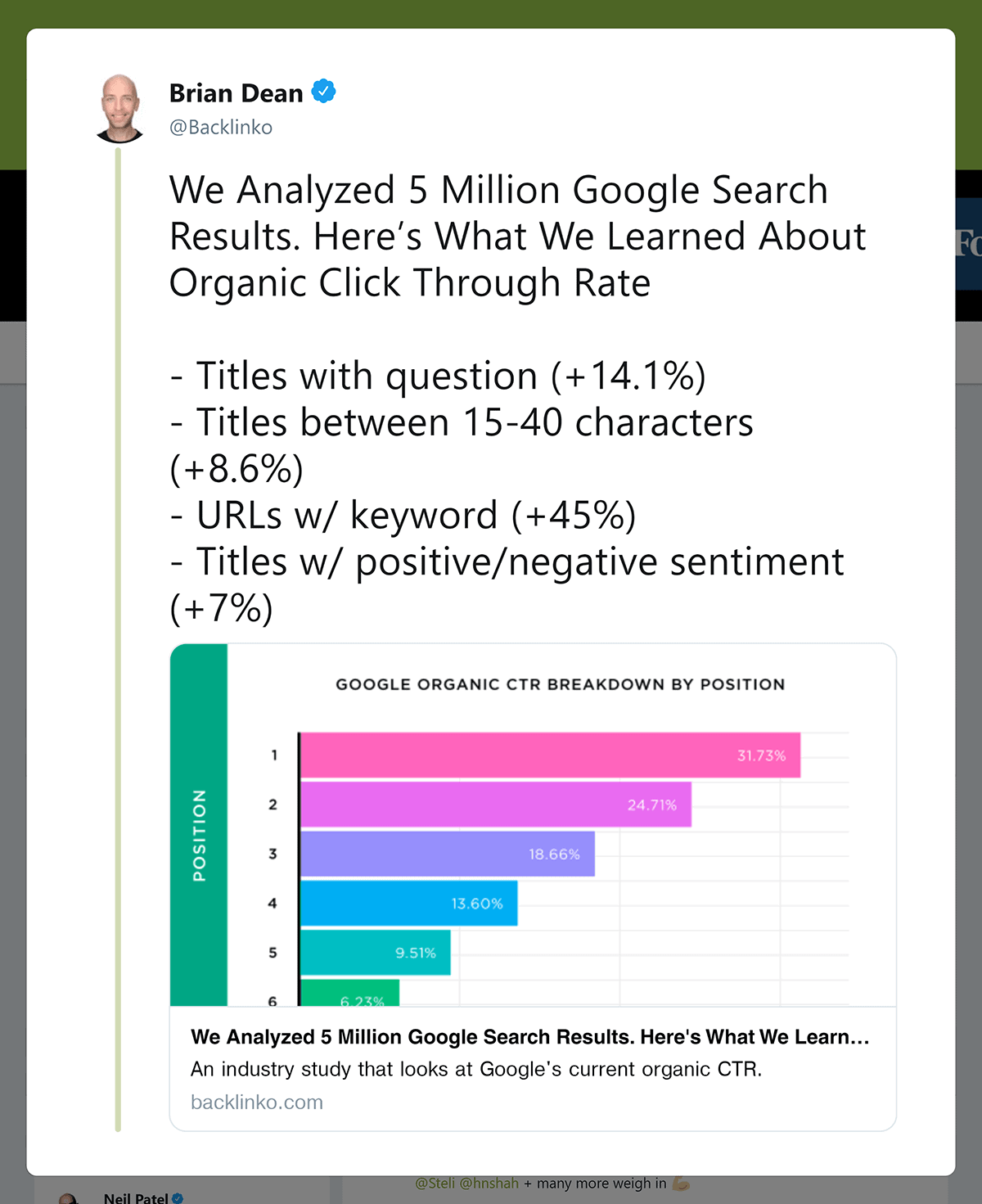Viewport: 982px width, 1204px height.
Task: Click the green POSITION axis label strip
Action: pos(199,825)
